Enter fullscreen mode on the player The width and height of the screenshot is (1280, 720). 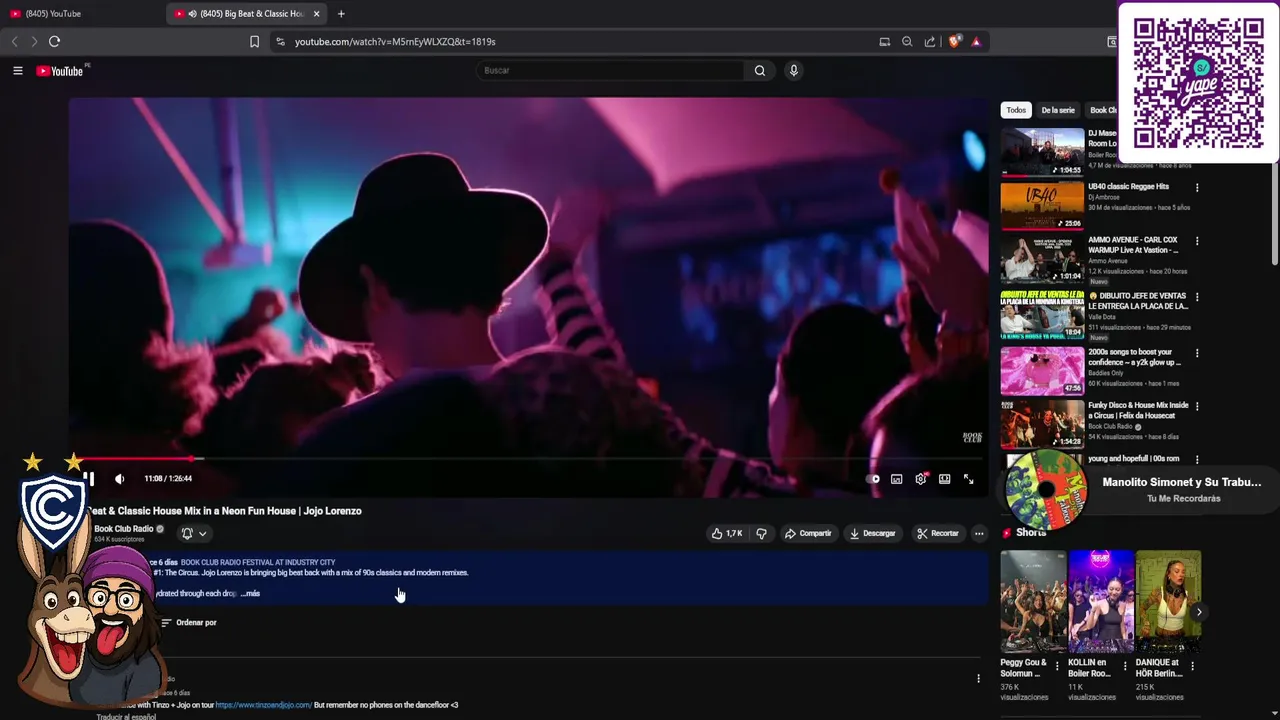click(968, 479)
